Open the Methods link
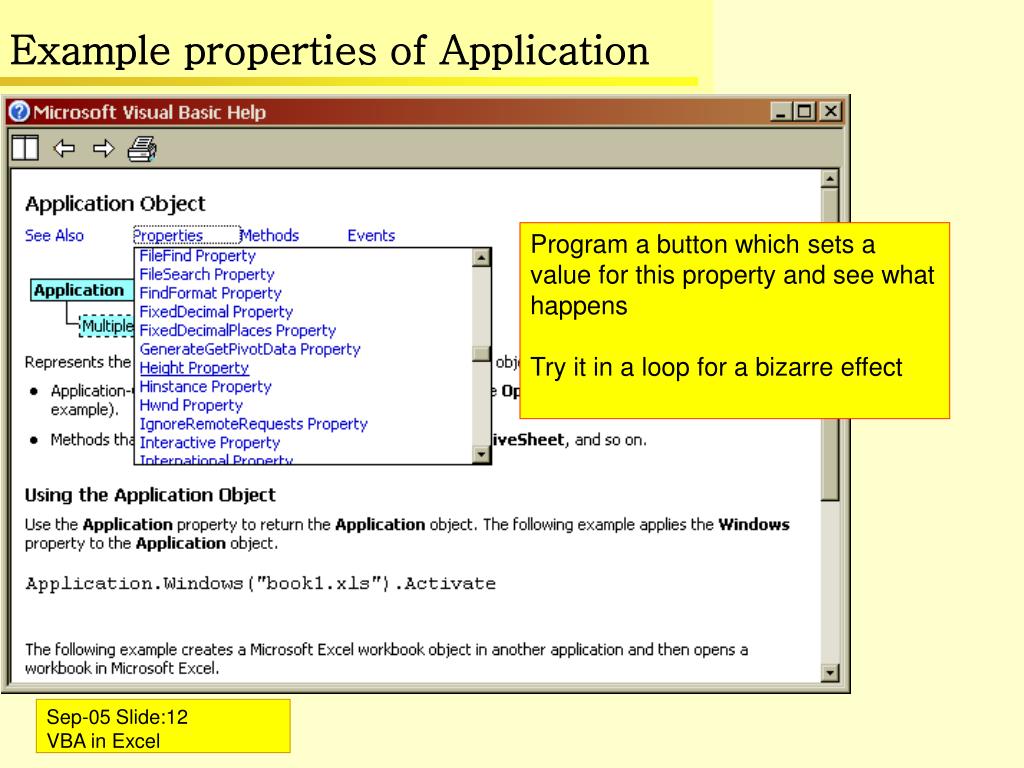Viewport: 1024px width, 768px height. click(270, 235)
